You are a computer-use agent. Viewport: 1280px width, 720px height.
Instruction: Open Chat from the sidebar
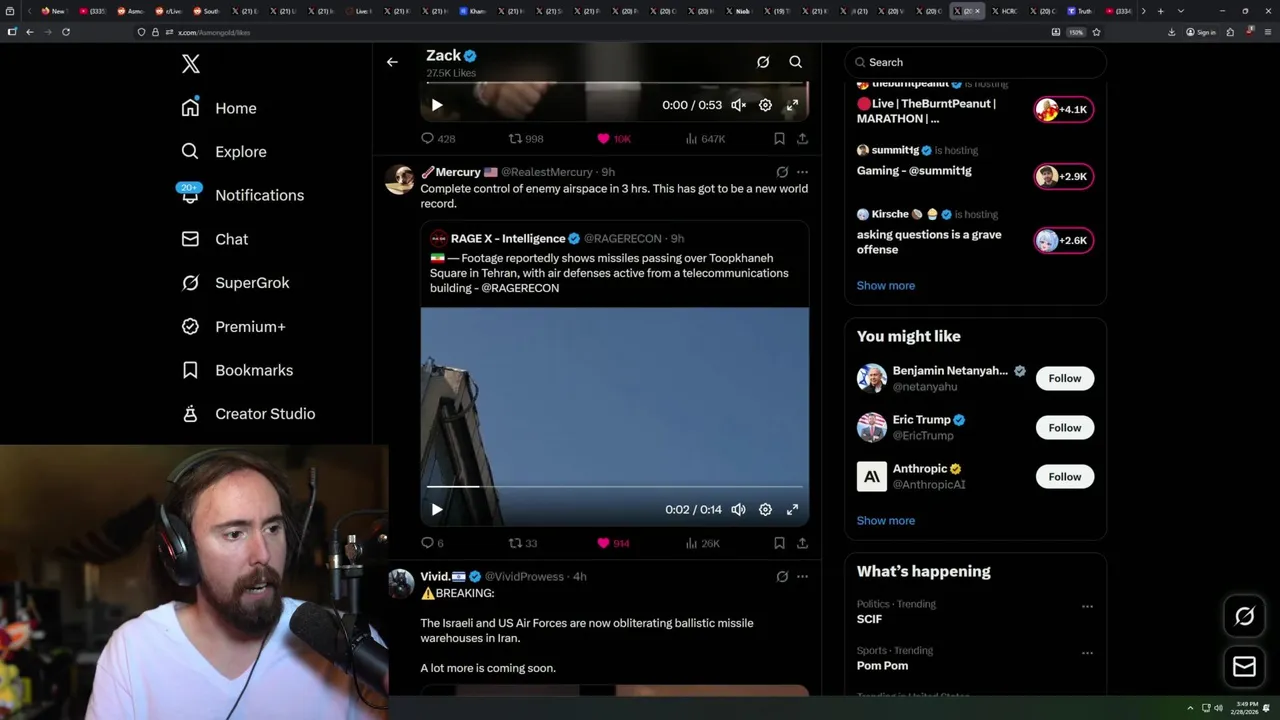215,239
